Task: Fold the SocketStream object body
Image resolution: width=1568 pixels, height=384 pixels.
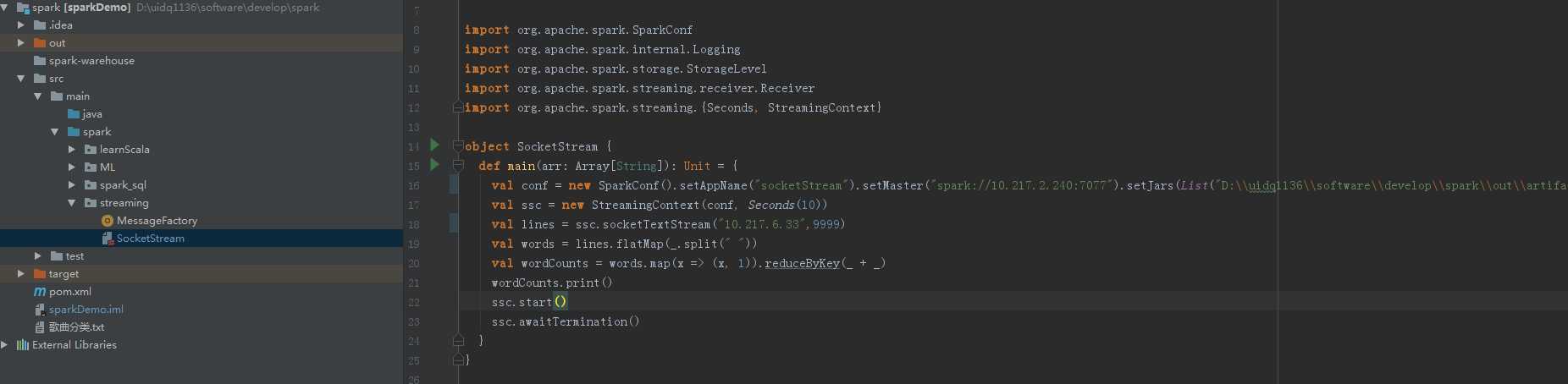Action: tap(458, 145)
